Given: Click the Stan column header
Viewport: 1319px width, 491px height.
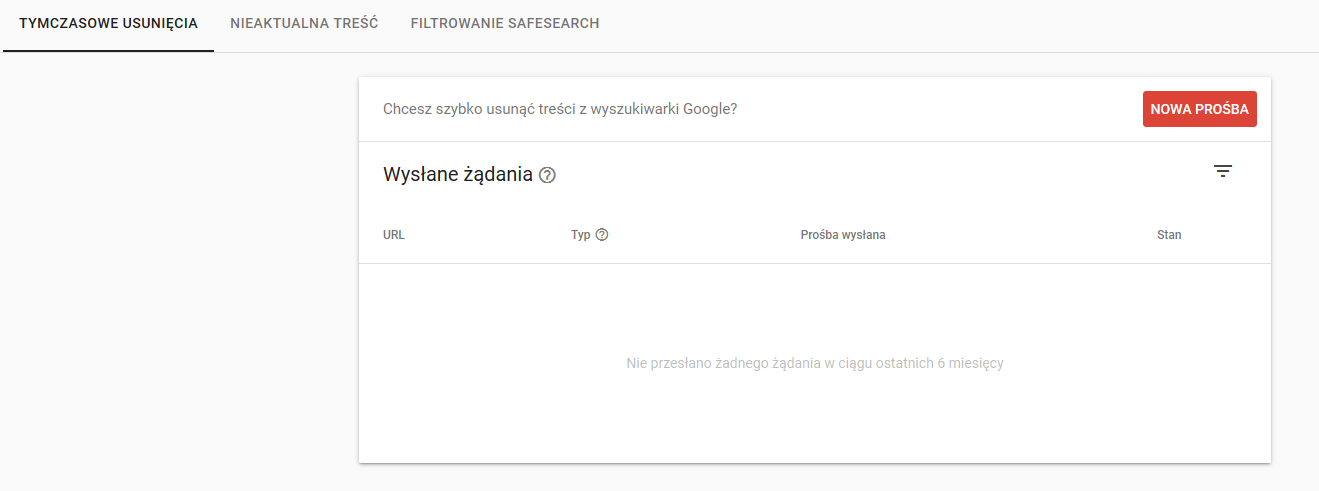Looking at the screenshot, I should pyautogui.click(x=1169, y=235).
